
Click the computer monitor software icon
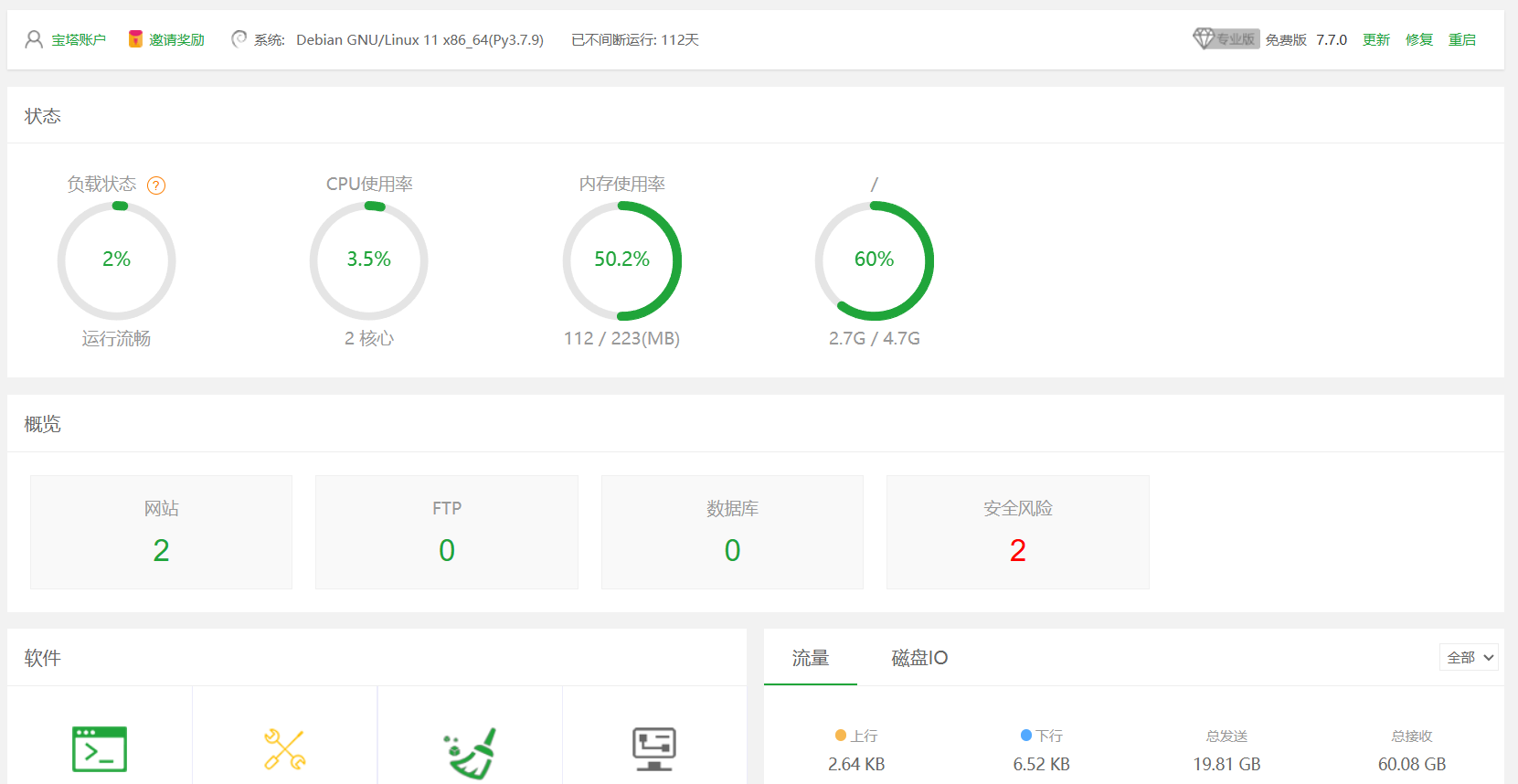click(654, 749)
